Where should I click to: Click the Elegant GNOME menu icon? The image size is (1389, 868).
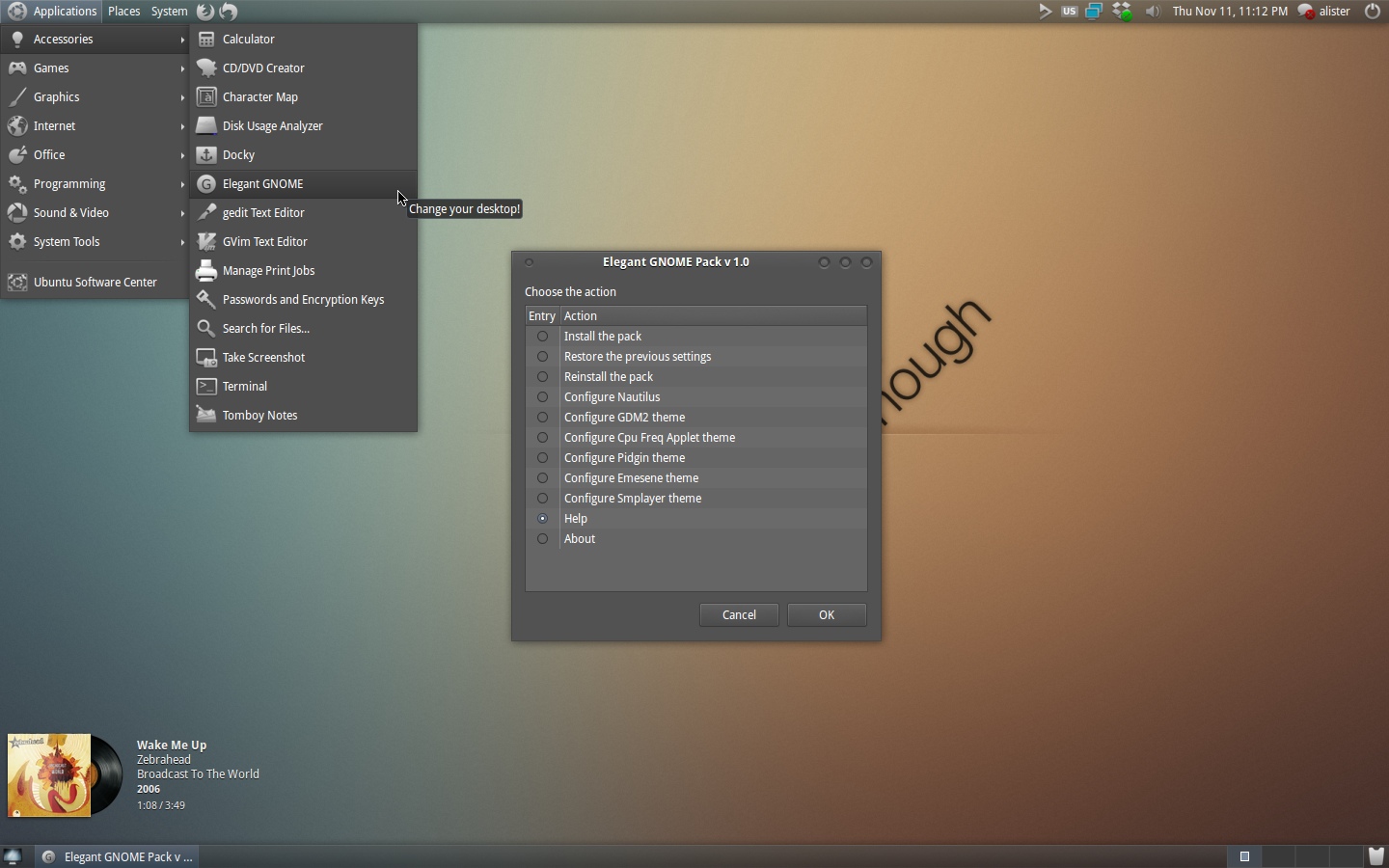pos(205,184)
